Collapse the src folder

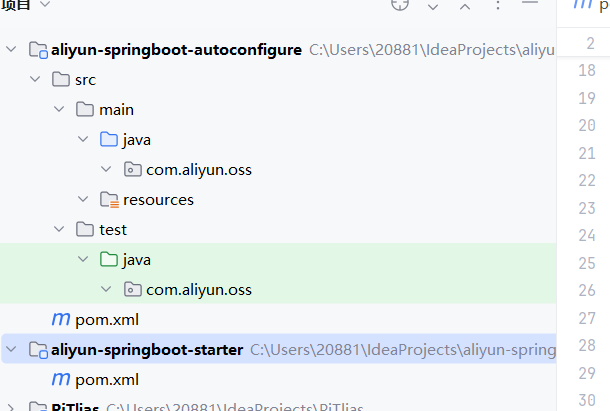[36, 80]
